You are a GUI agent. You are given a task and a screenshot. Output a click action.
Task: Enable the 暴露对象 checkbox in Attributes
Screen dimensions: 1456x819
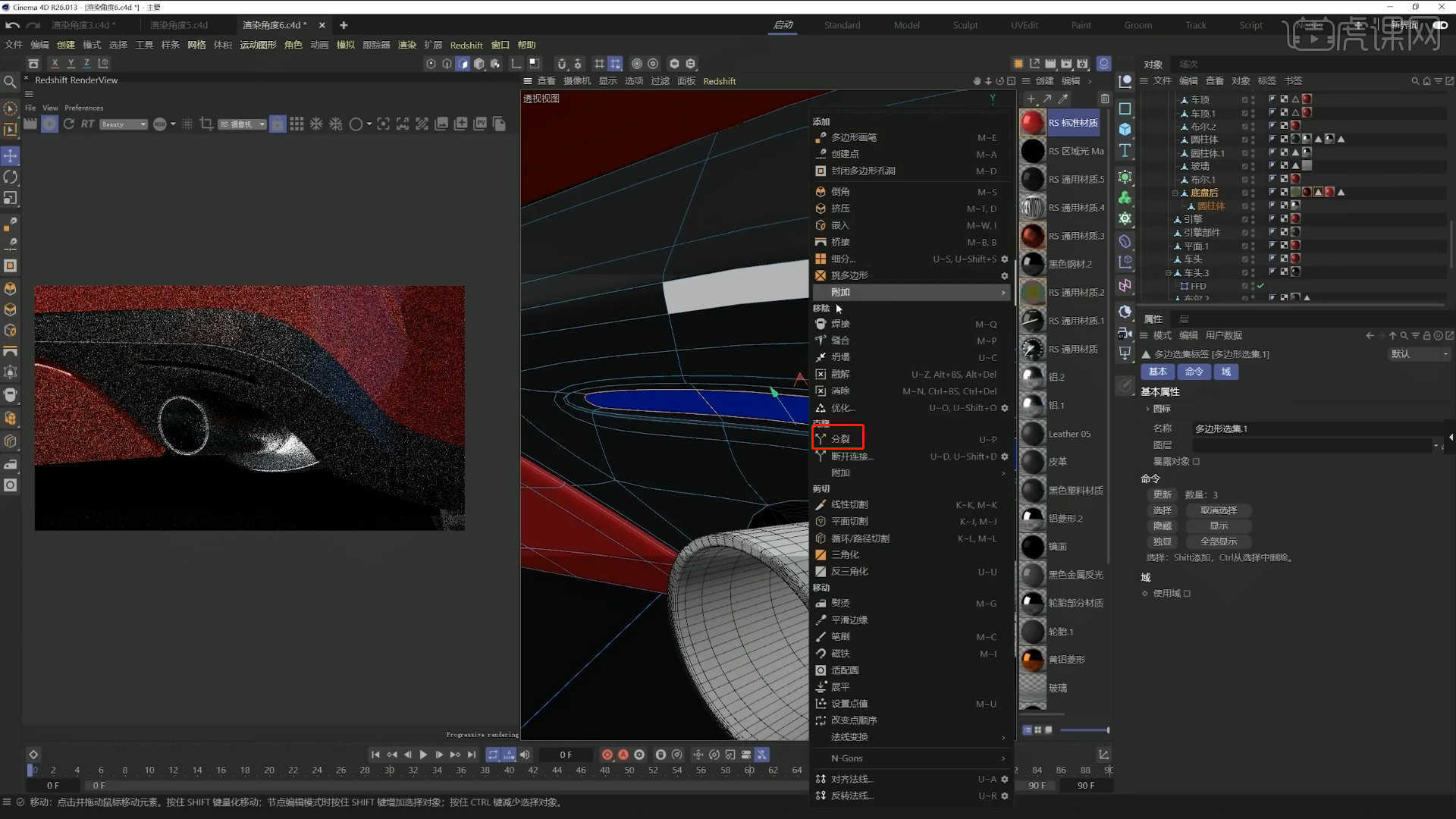click(x=1196, y=461)
